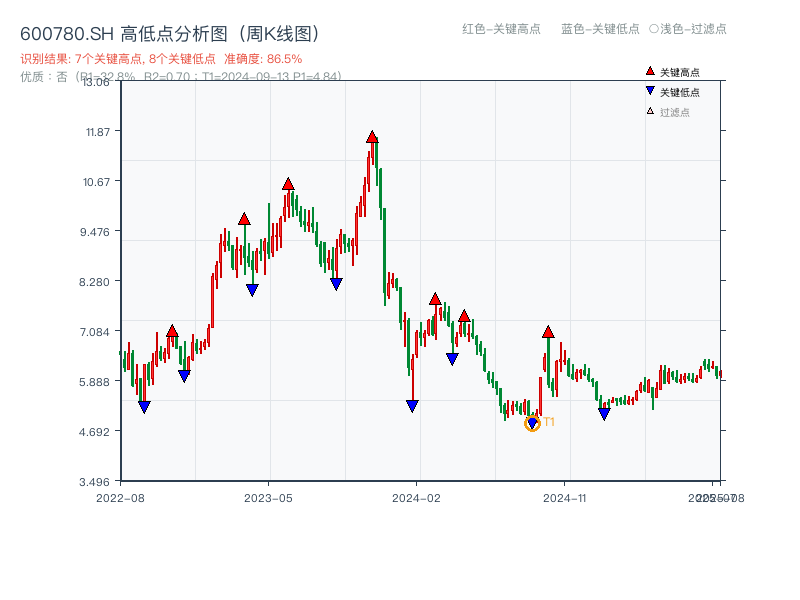Select the blue 关键低点 legend triangle icon

[x=650, y=91]
